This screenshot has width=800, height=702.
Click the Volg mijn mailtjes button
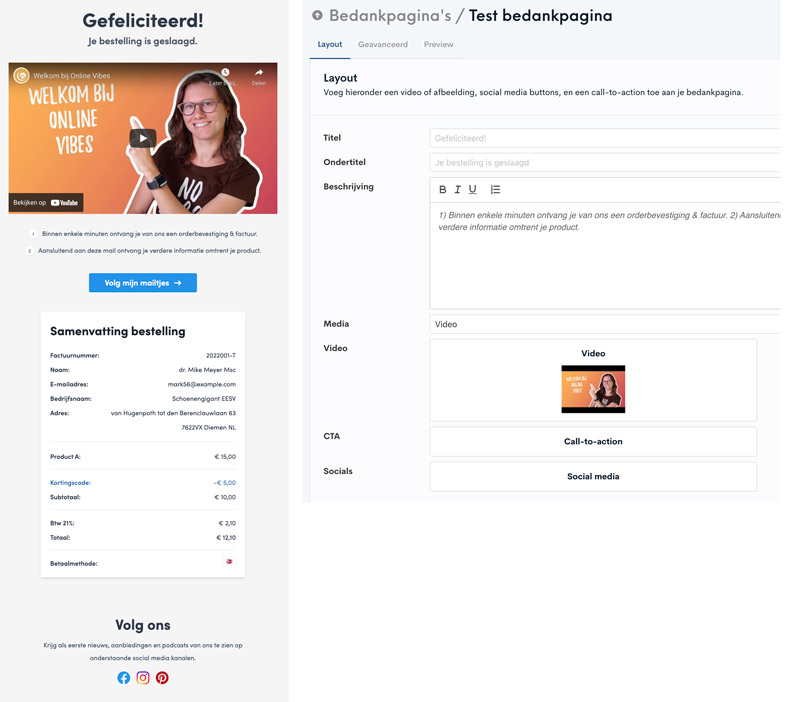tap(142, 282)
